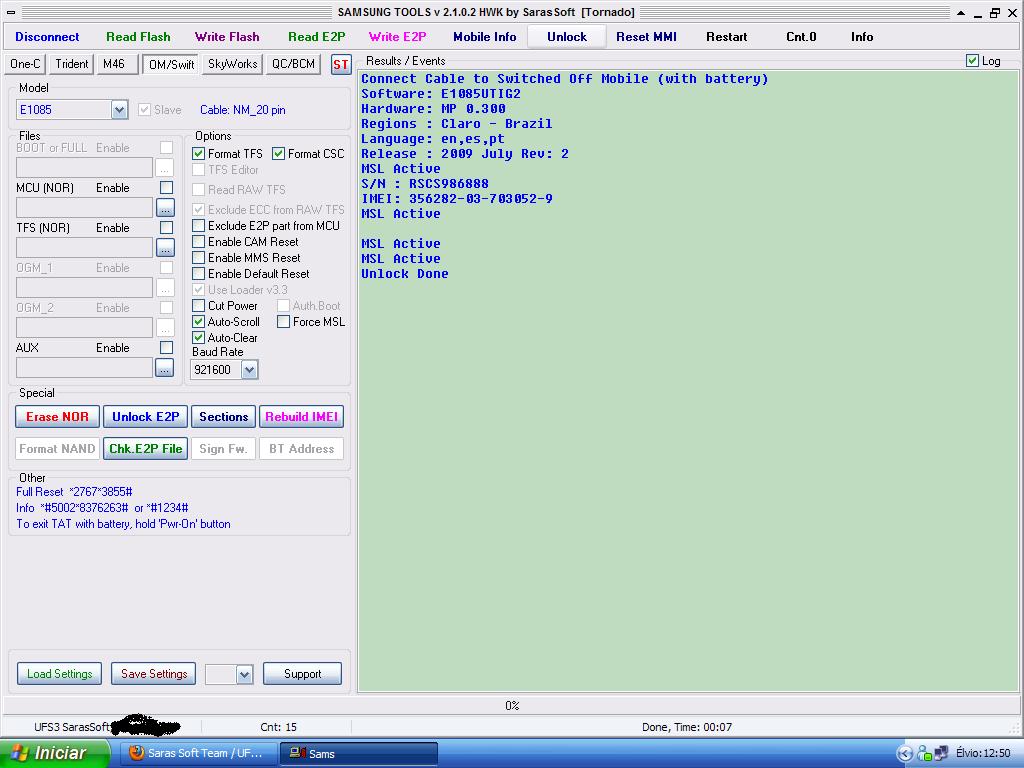
Task: Switch to Trident tab
Action: 72,64
